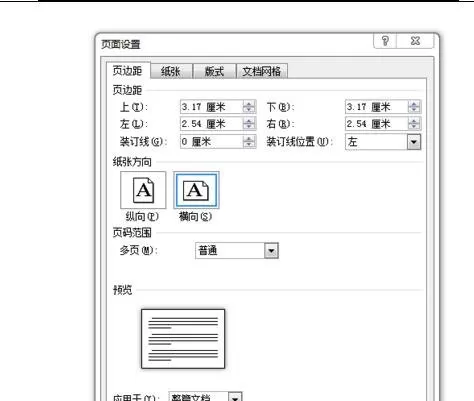Click the 左 left margin input field
This screenshot has height=401, width=474.
(x=211, y=124)
